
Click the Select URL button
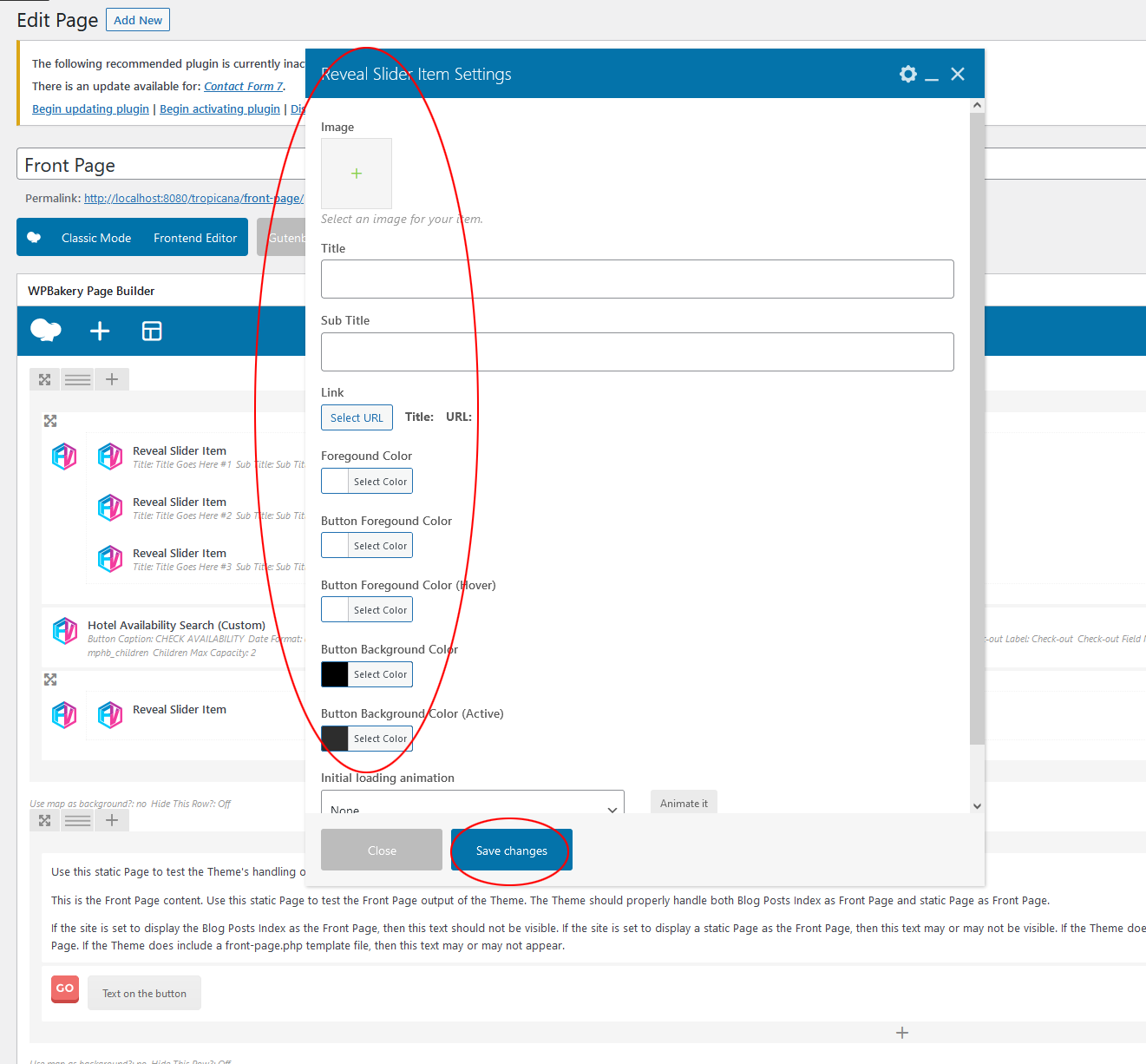(x=357, y=417)
